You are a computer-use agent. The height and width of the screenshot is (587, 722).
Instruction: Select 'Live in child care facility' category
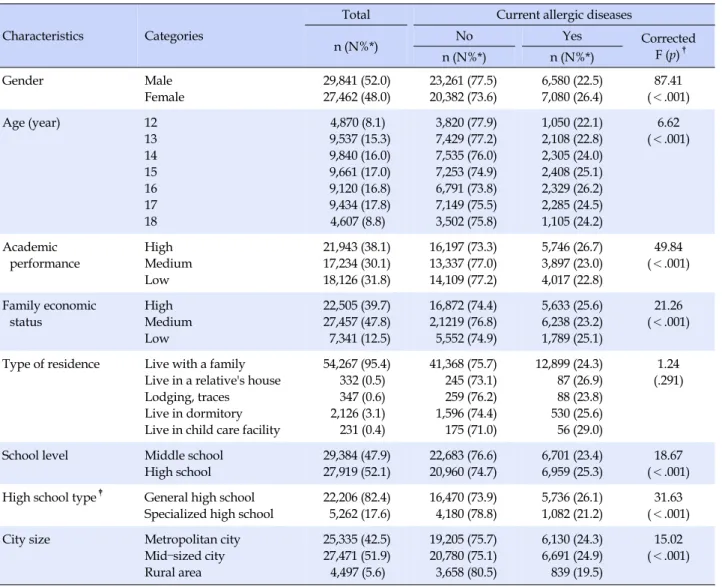point(212,430)
